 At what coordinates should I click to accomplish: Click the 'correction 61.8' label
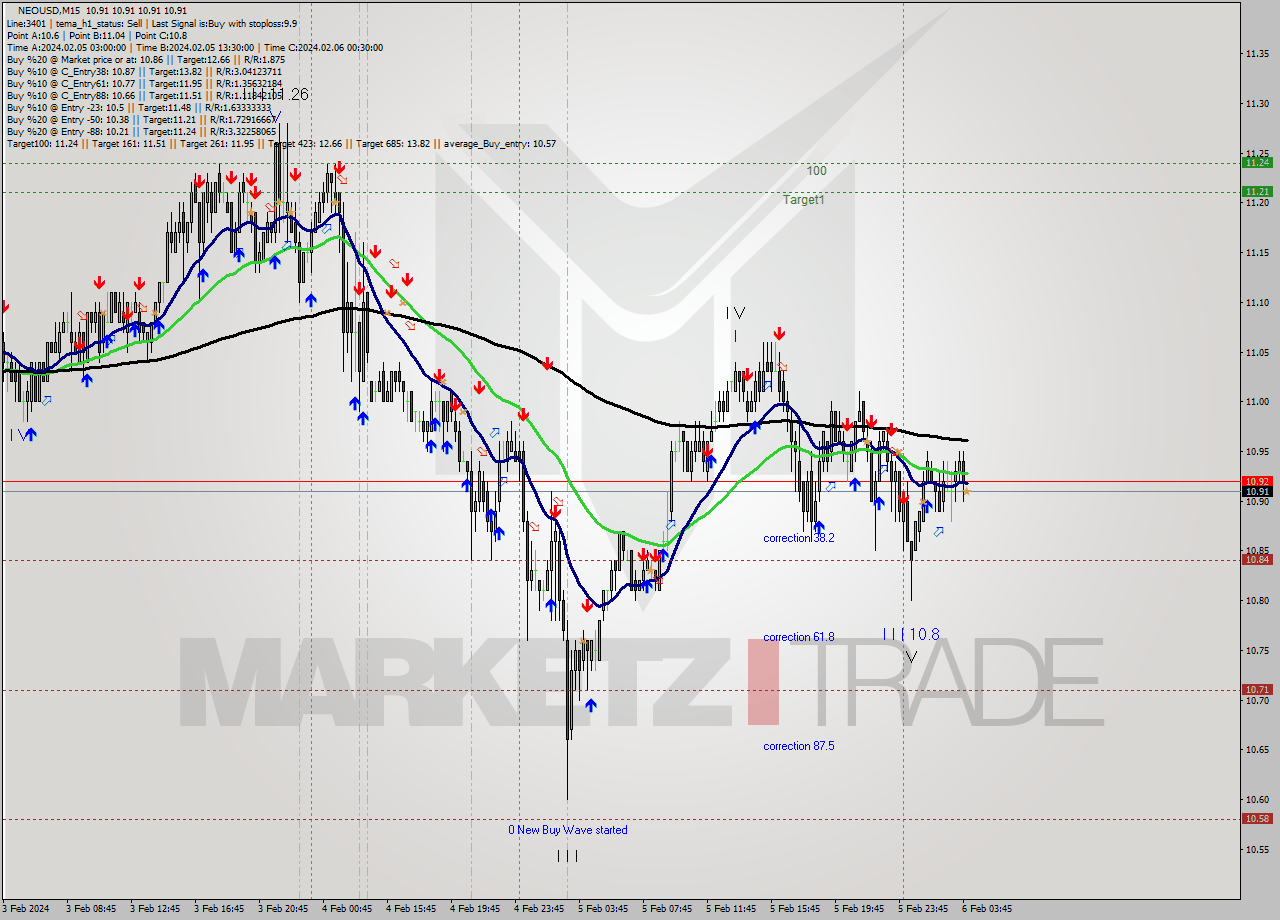click(x=799, y=637)
